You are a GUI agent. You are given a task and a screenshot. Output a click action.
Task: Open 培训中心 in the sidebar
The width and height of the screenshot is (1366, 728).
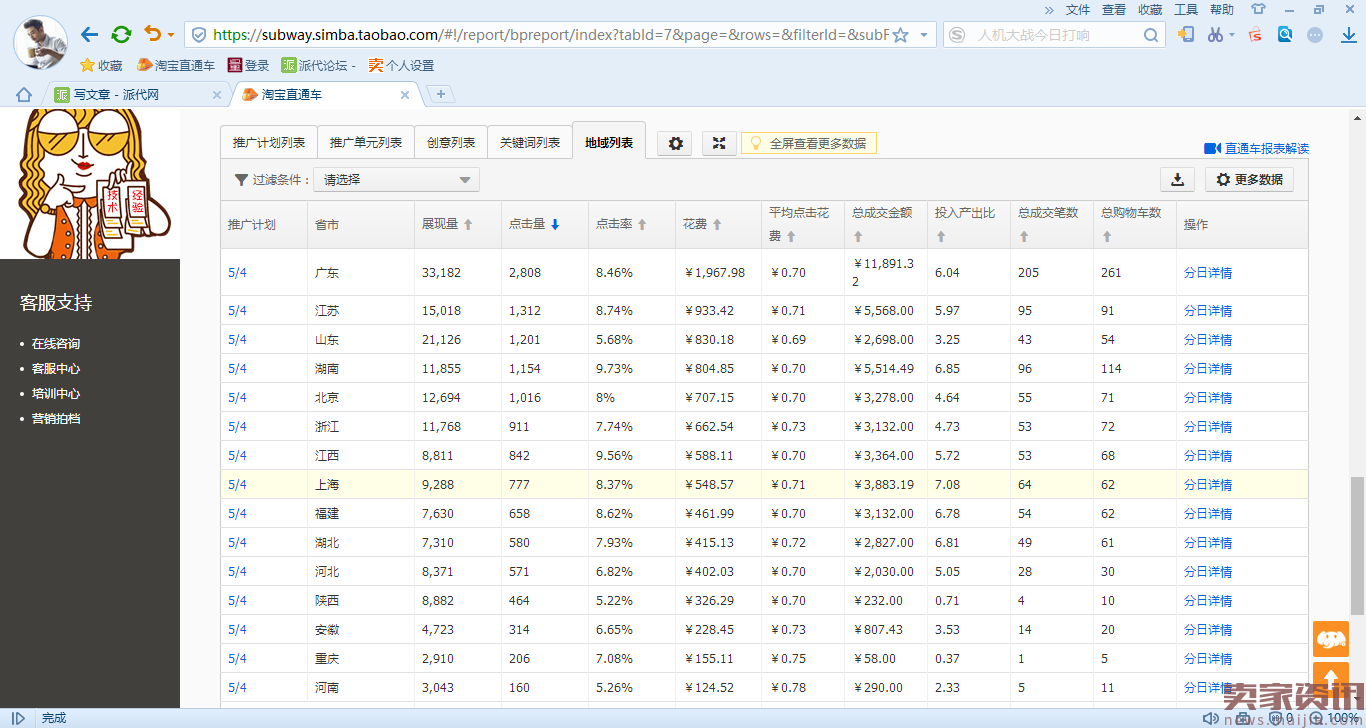[x=56, y=393]
